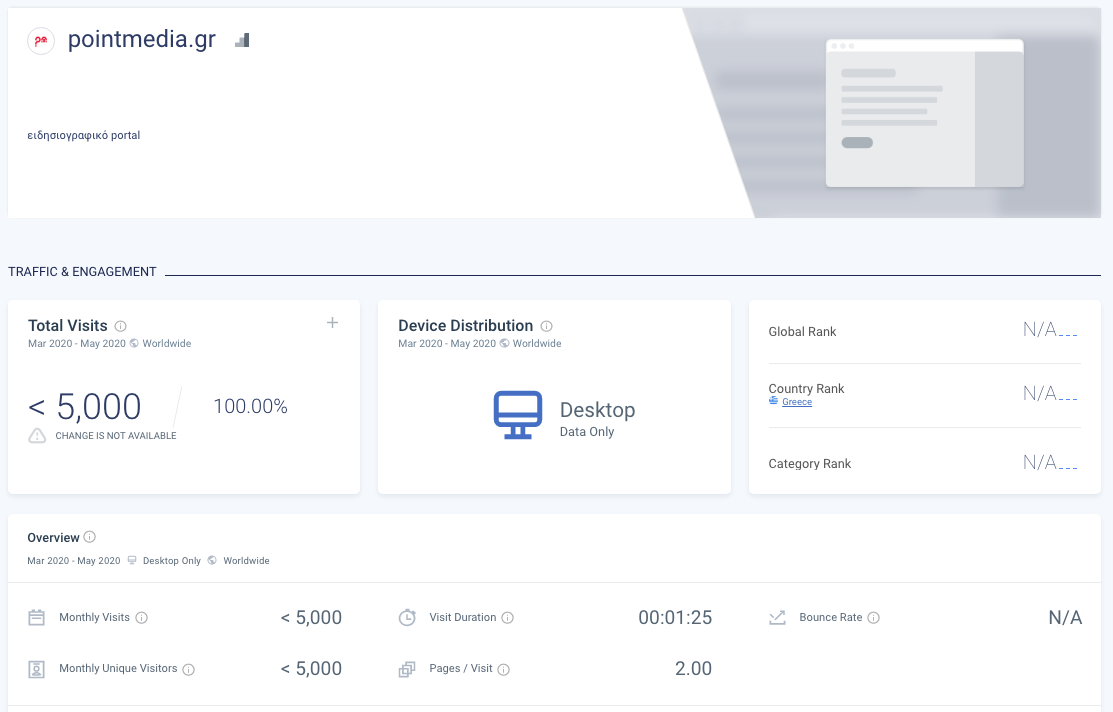Click the Global Rank N/A value
Screen dimensions: 1113x712
pos(1051,329)
